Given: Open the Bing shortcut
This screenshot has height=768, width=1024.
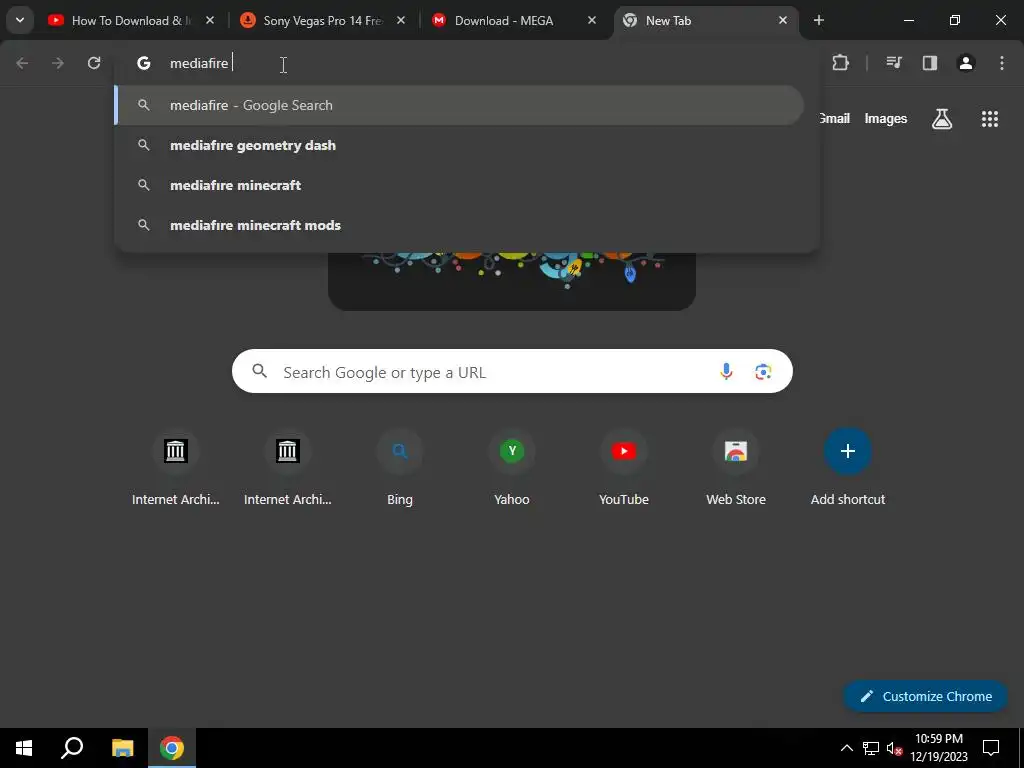Looking at the screenshot, I should 400,468.
